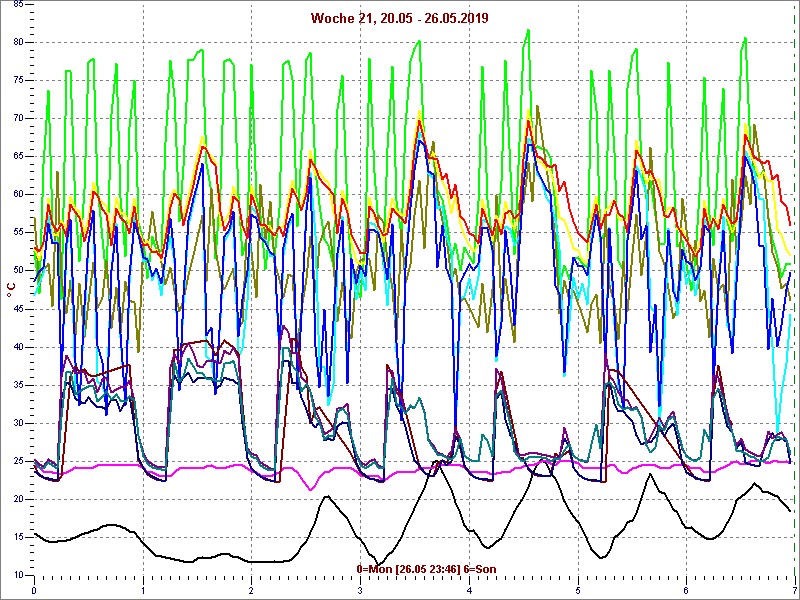Click the x-axis day label "2"
The image size is (800, 600).
click(252, 591)
